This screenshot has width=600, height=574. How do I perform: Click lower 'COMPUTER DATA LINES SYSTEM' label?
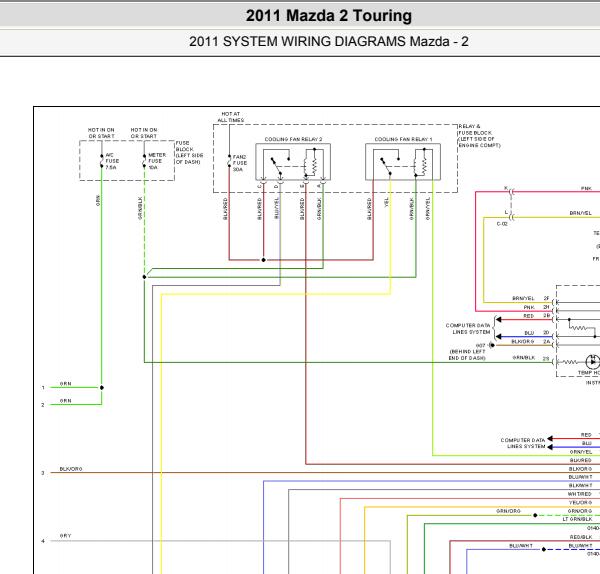click(x=523, y=443)
